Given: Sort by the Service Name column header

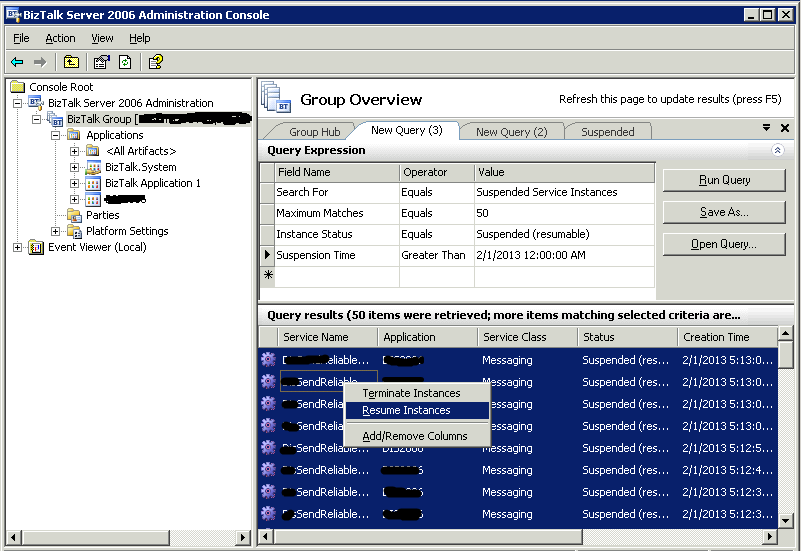Looking at the screenshot, I should click(x=327, y=337).
